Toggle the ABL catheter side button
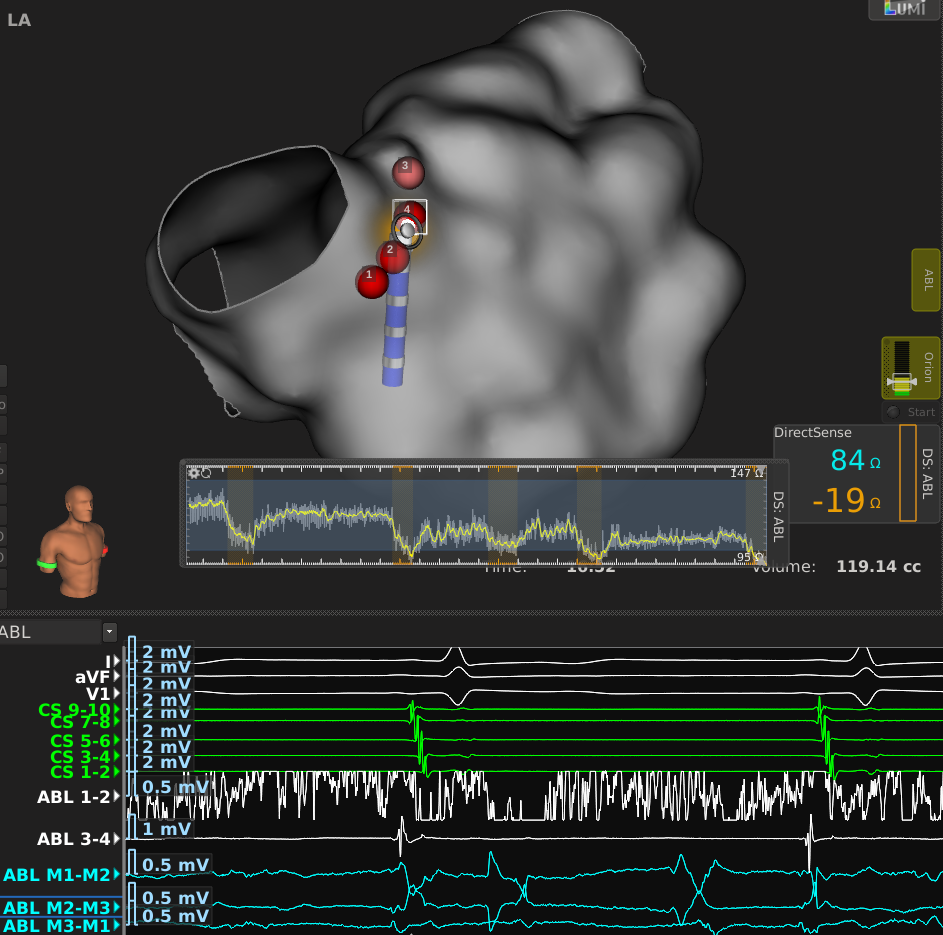Viewport: 943px width, 935px height. coord(925,280)
